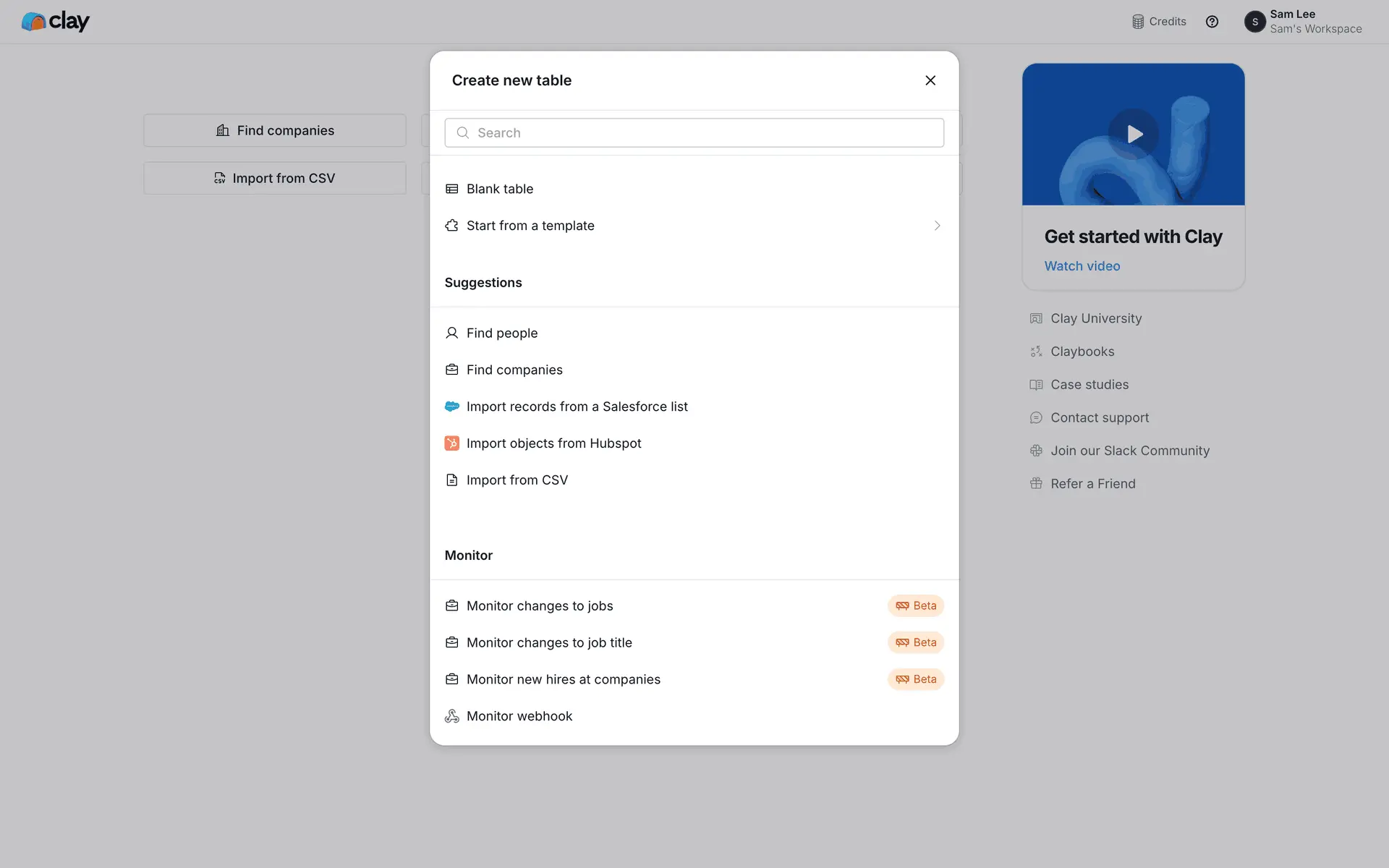Click the Watch video link
Image resolution: width=1389 pixels, height=868 pixels.
click(1082, 266)
